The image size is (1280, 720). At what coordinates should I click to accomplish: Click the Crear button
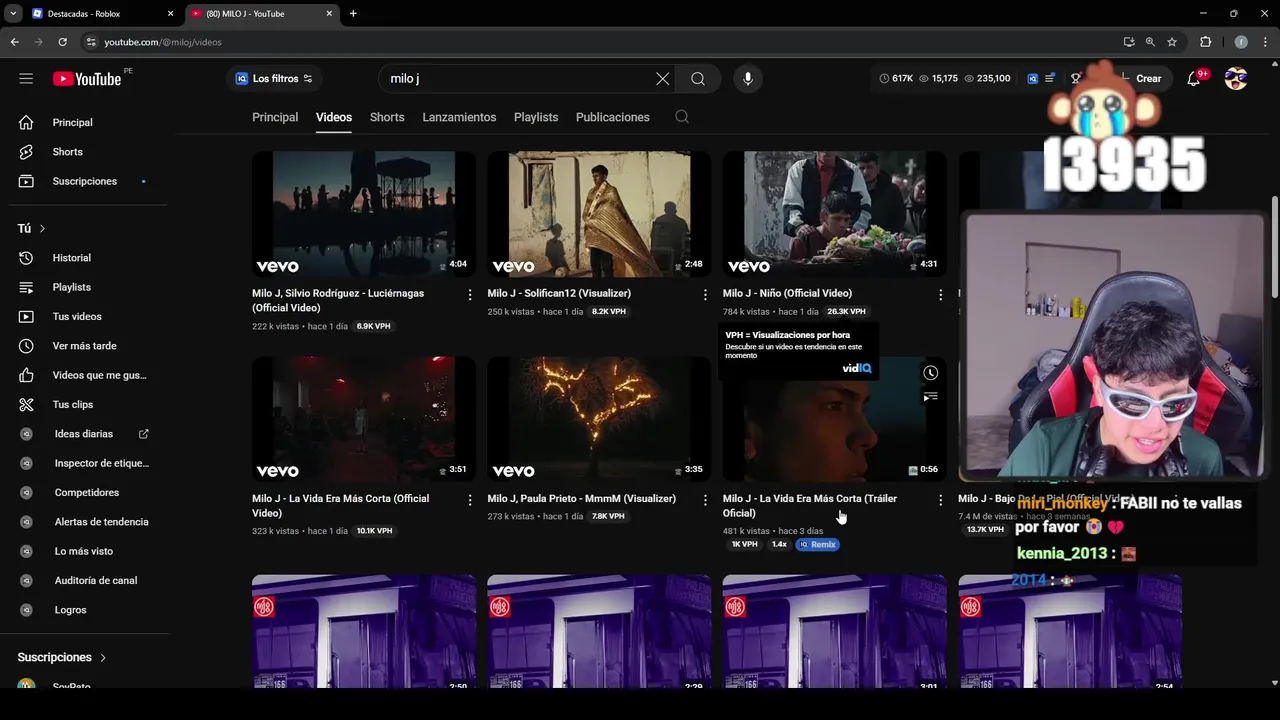(x=1143, y=79)
